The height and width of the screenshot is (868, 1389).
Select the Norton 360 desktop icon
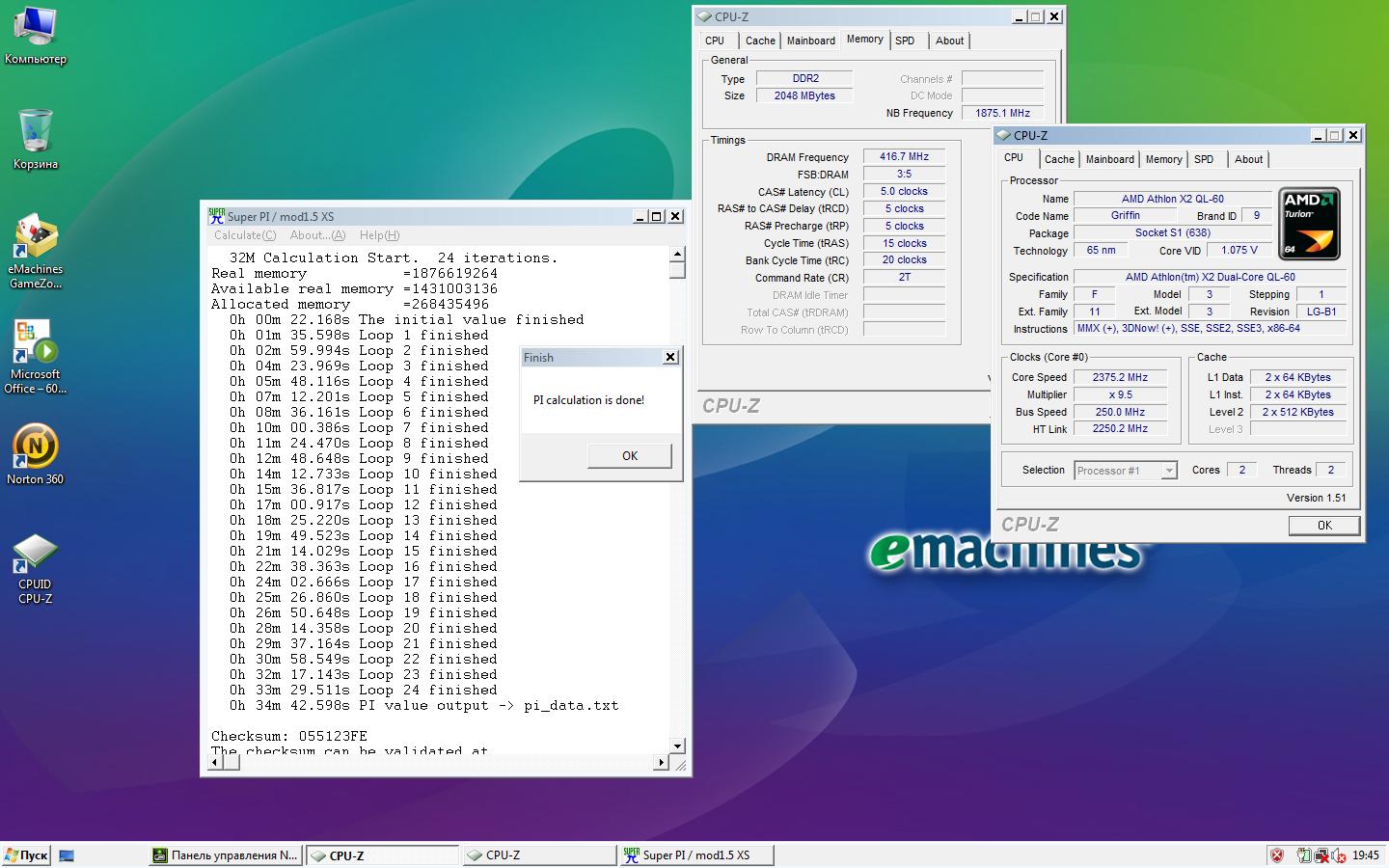36,453
